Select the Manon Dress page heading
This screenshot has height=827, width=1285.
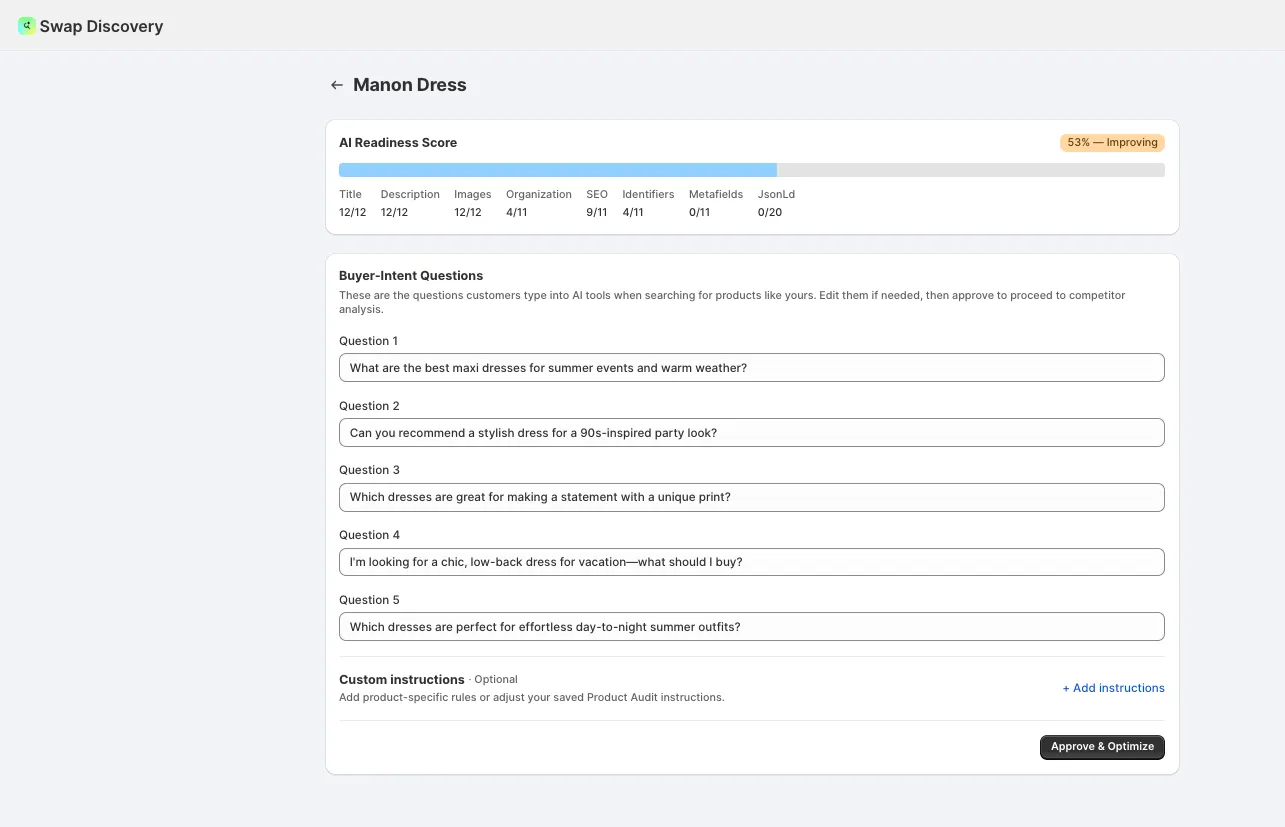(410, 85)
